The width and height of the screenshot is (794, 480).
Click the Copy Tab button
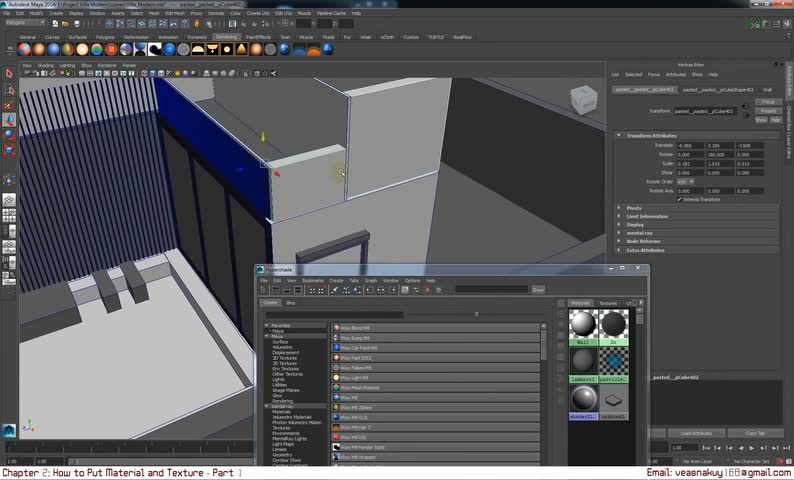(755, 433)
